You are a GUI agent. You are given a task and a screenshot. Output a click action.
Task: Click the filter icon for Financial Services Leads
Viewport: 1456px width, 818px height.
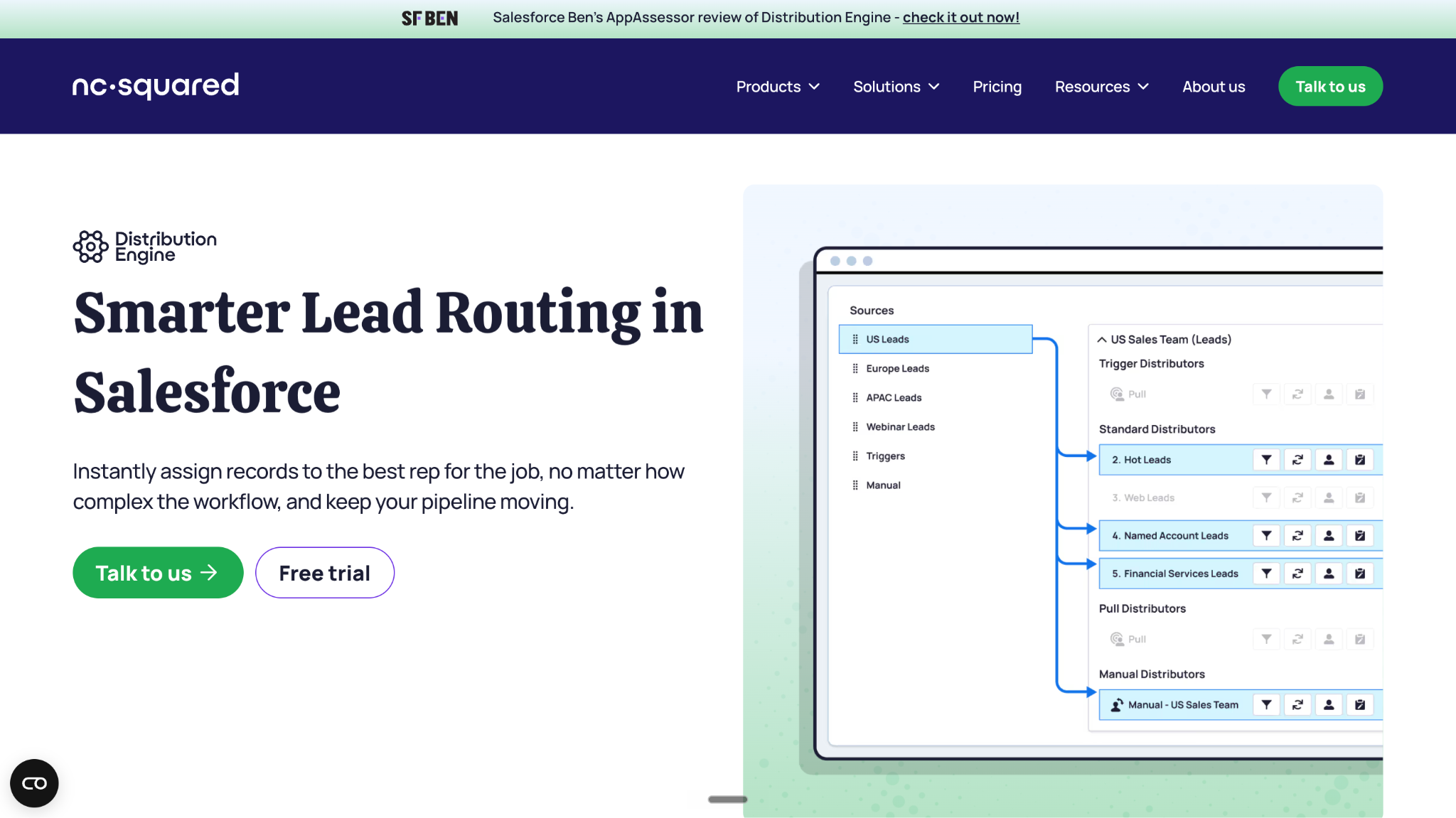pyautogui.click(x=1266, y=574)
